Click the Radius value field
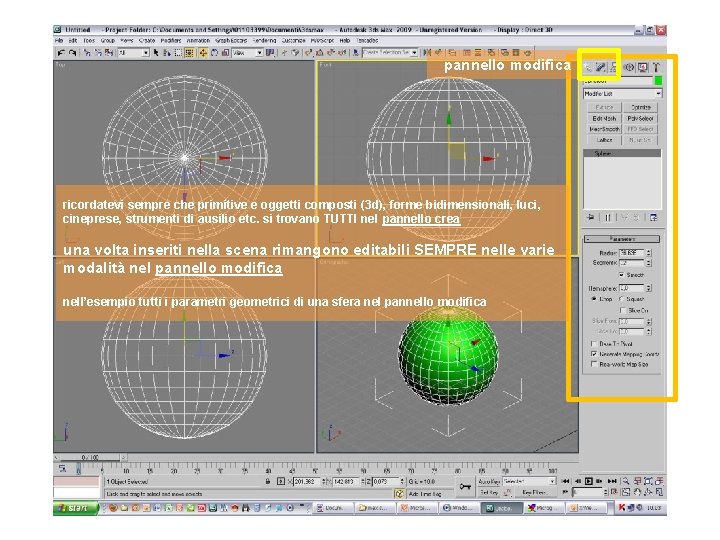The height and width of the screenshot is (540, 720). click(632, 253)
